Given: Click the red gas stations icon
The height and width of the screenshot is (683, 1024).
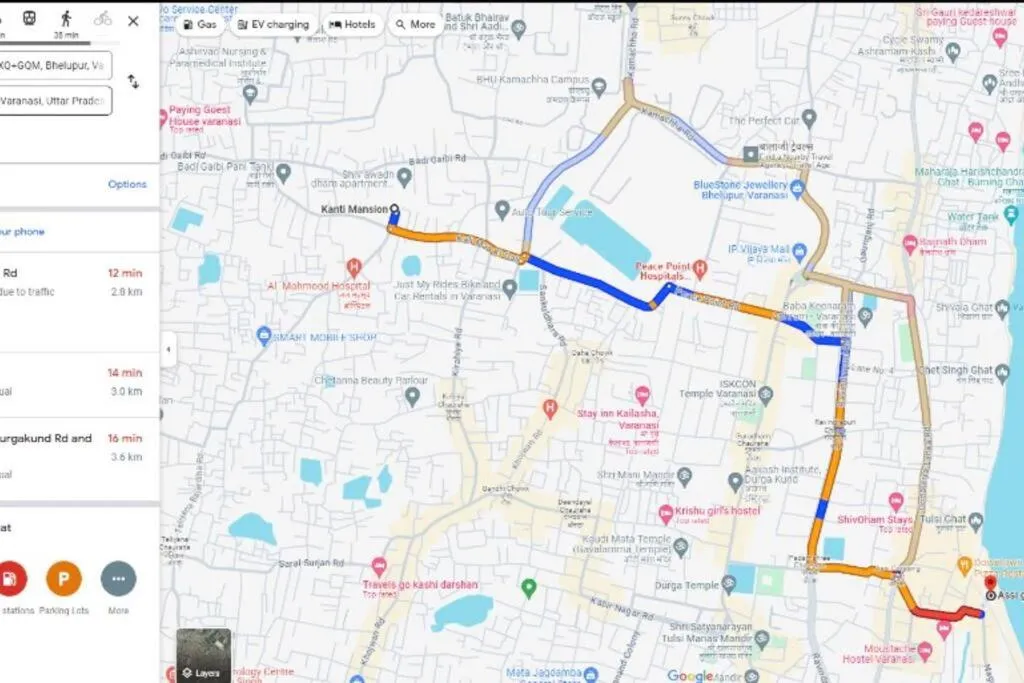Looking at the screenshot, I should 10,579.
